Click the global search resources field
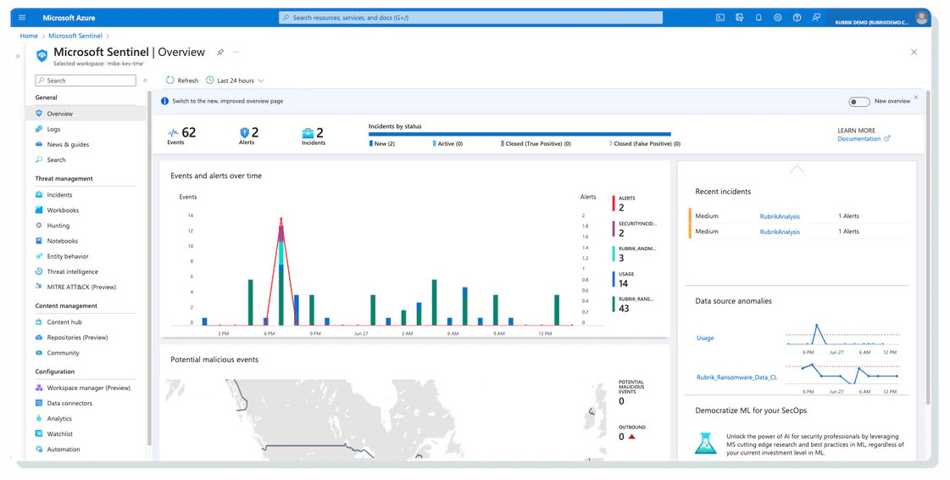 point(471,18)
